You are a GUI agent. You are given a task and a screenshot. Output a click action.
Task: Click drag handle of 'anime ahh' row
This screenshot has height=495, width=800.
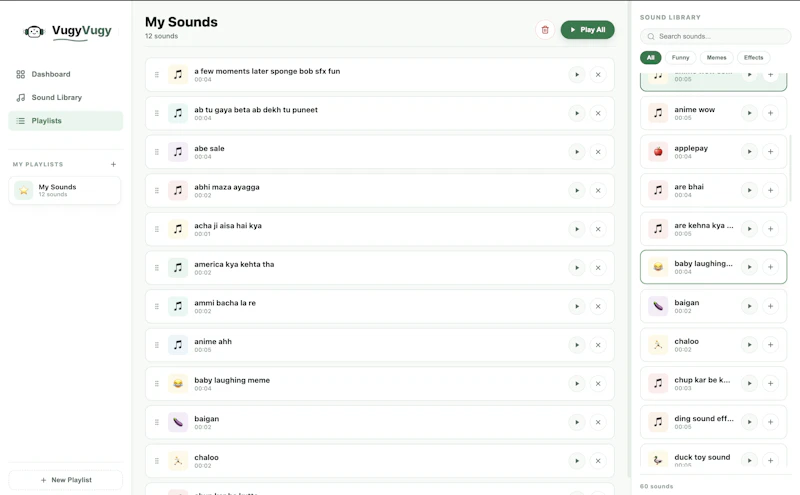pos(157,345)
